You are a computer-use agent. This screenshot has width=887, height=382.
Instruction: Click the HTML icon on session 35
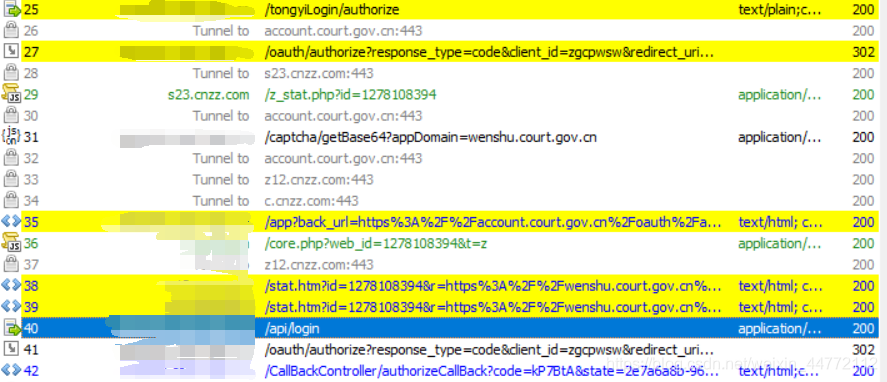coord(11,222)
